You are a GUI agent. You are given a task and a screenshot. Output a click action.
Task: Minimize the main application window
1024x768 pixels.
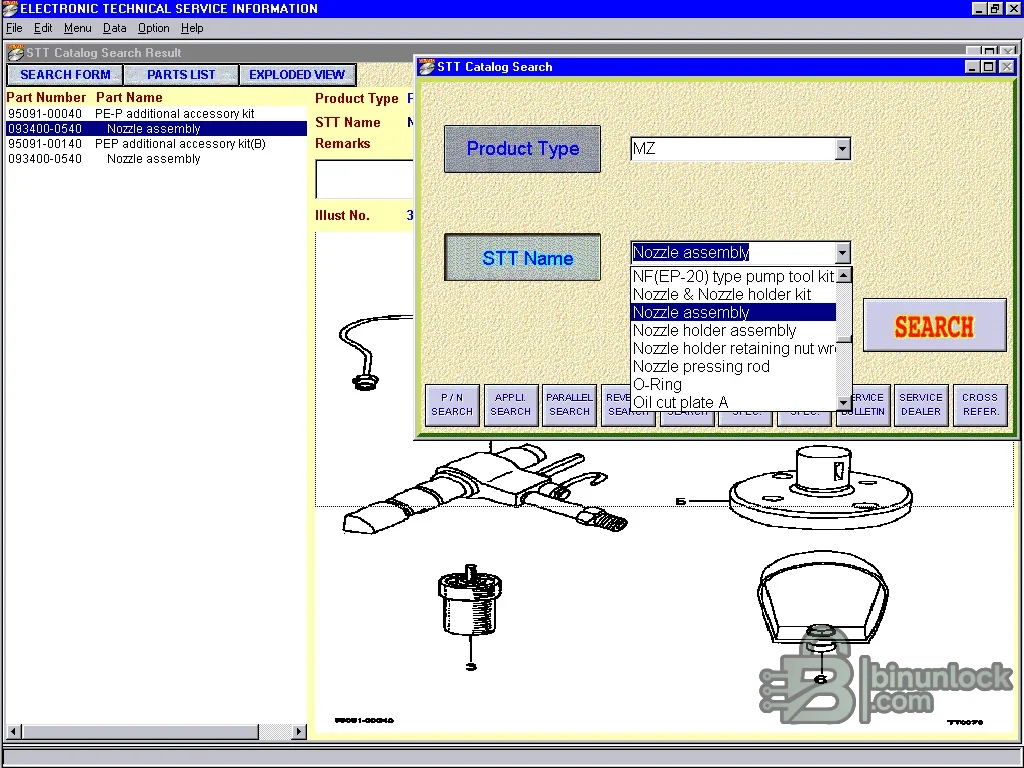point(979,8)
